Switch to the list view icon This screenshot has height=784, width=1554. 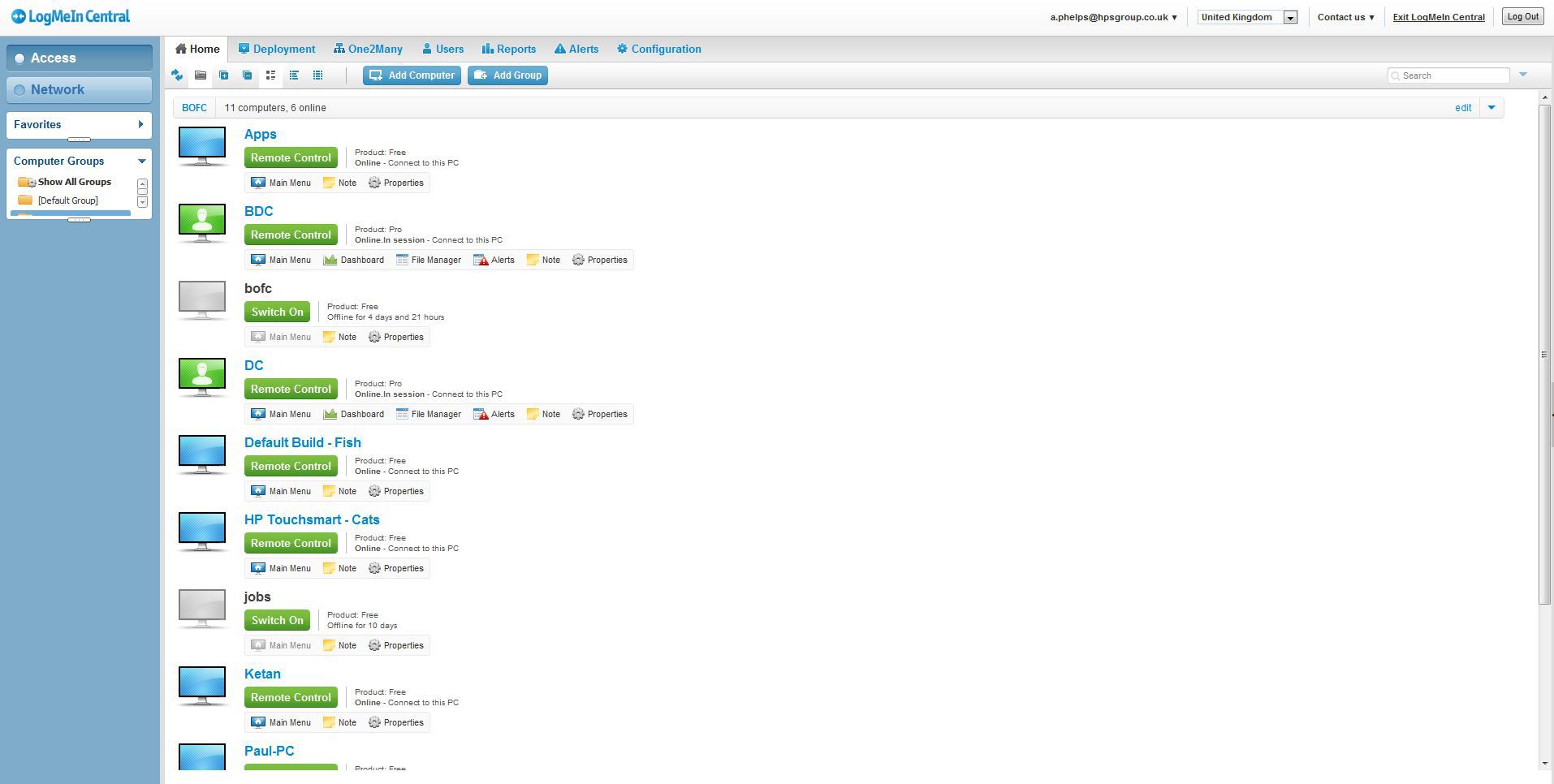coord(295,75)
